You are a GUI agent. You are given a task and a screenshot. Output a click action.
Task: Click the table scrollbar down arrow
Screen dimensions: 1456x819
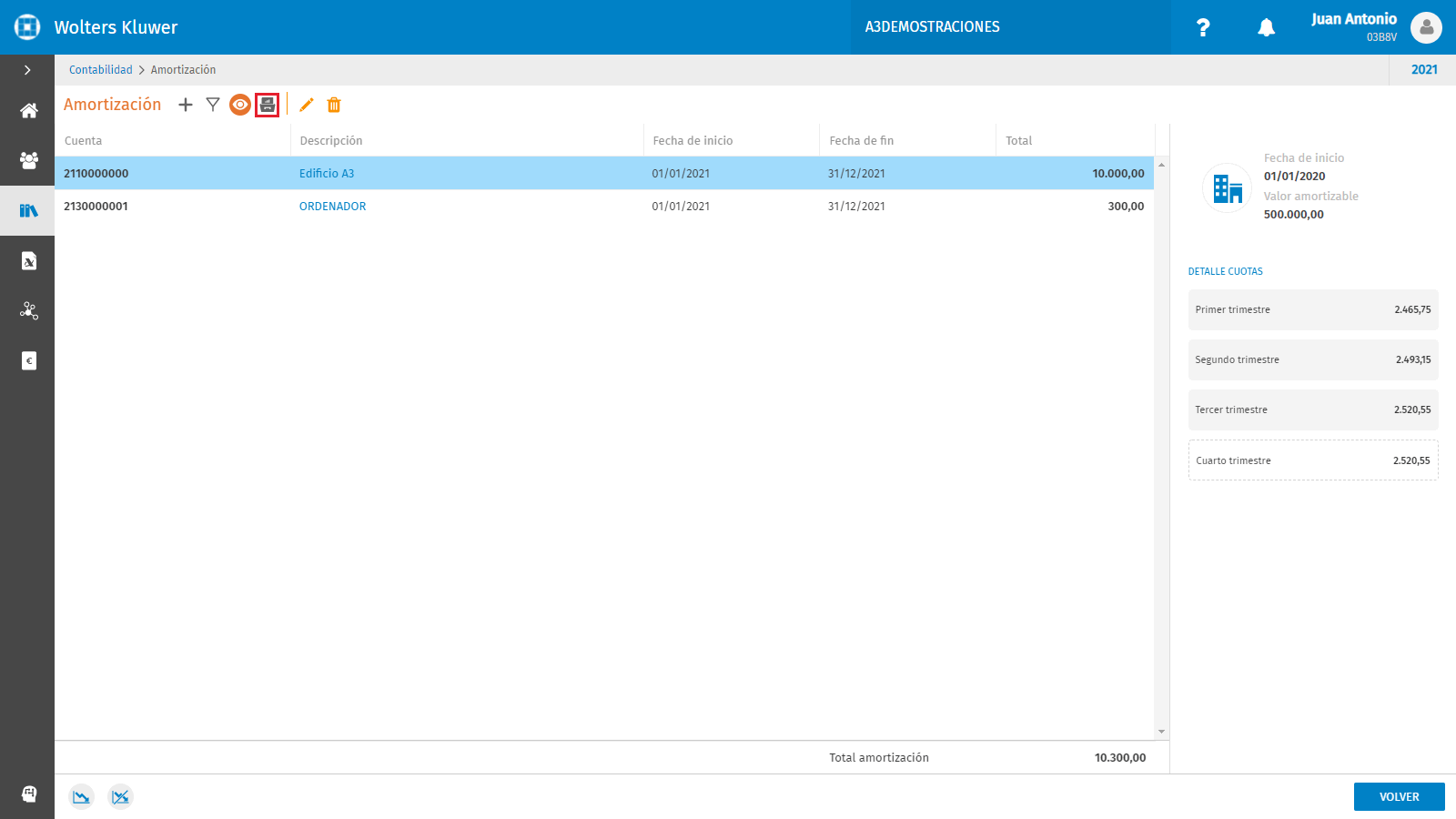tap(1161, 732)
